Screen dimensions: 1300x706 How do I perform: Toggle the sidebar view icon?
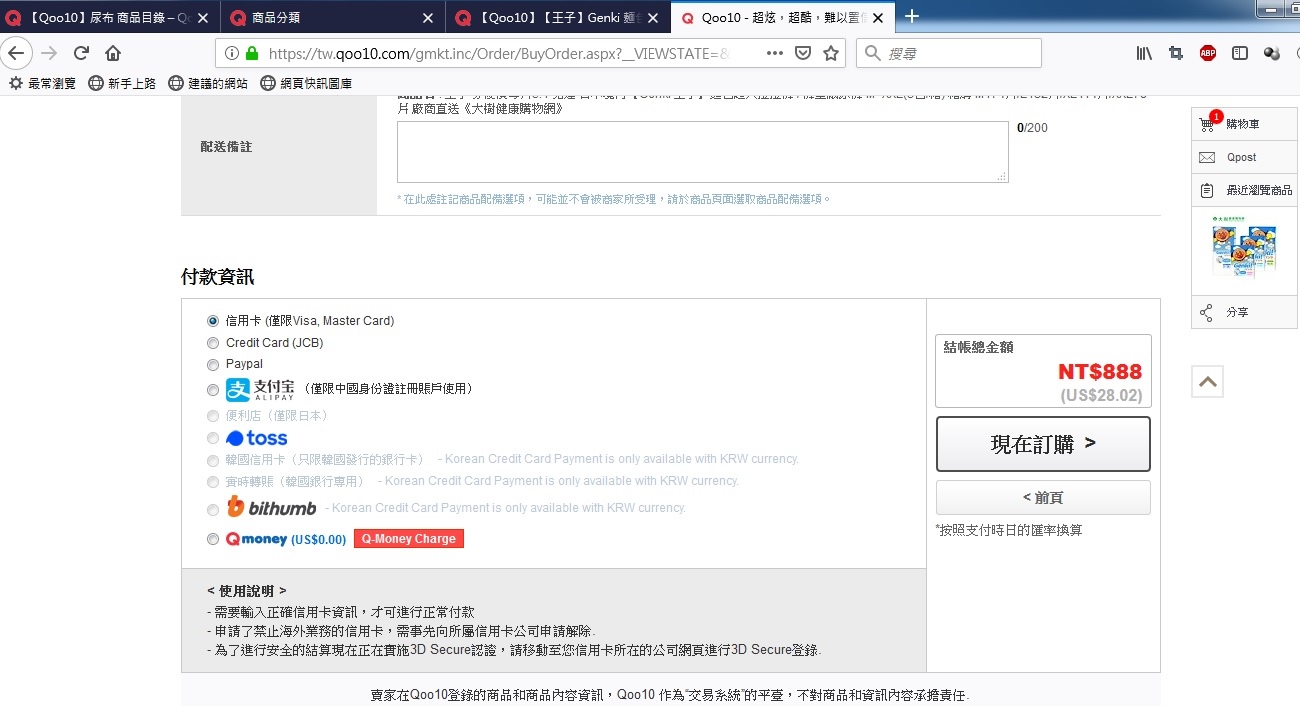pyautogui.click(x=1240, y=53)
